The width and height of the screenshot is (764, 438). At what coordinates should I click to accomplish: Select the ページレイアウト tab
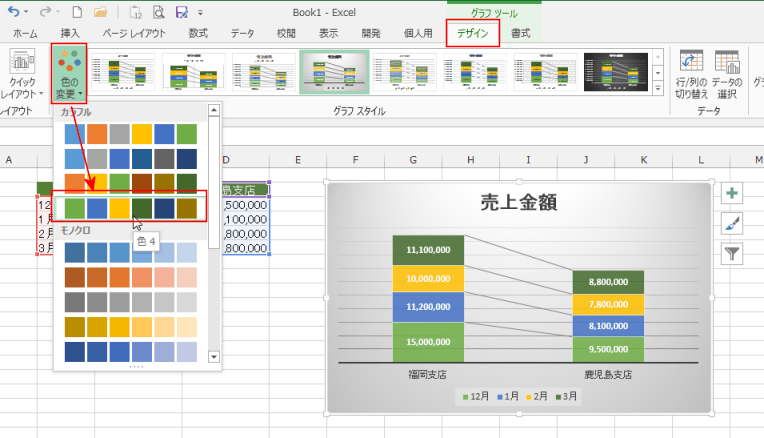(136, 33)
